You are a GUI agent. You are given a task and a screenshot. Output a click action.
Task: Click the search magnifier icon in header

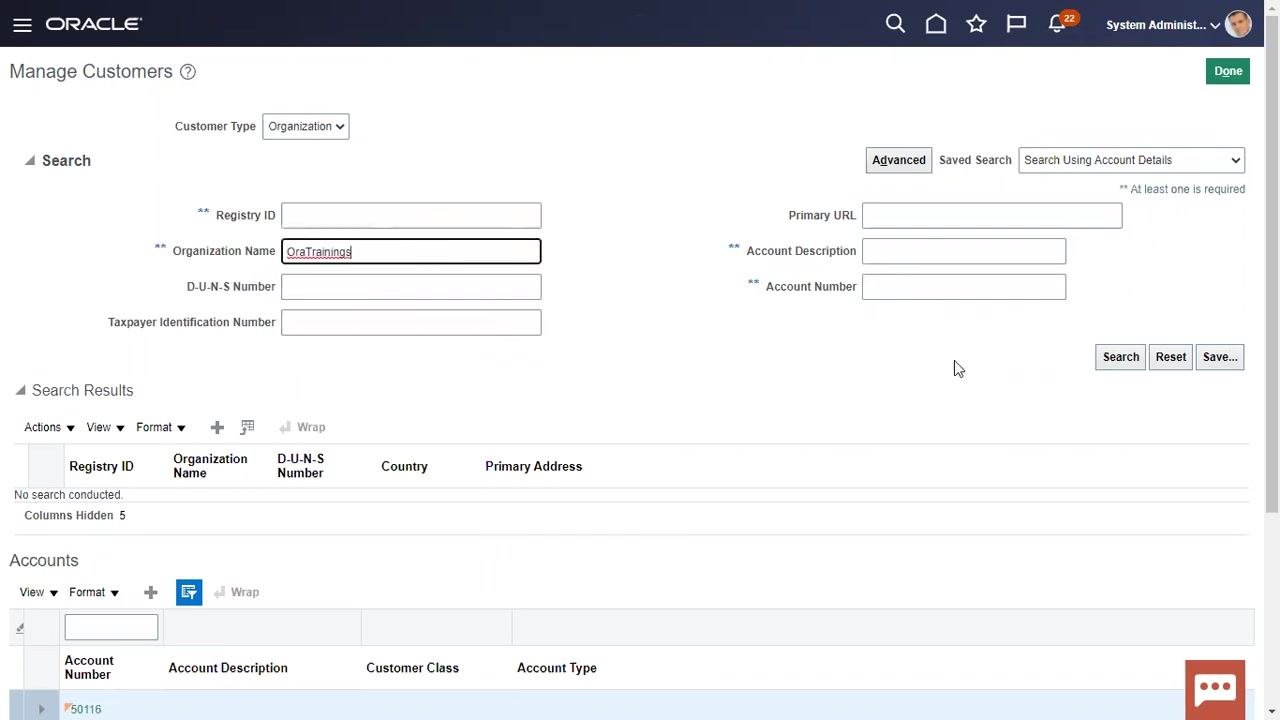(x=895, y=24)
